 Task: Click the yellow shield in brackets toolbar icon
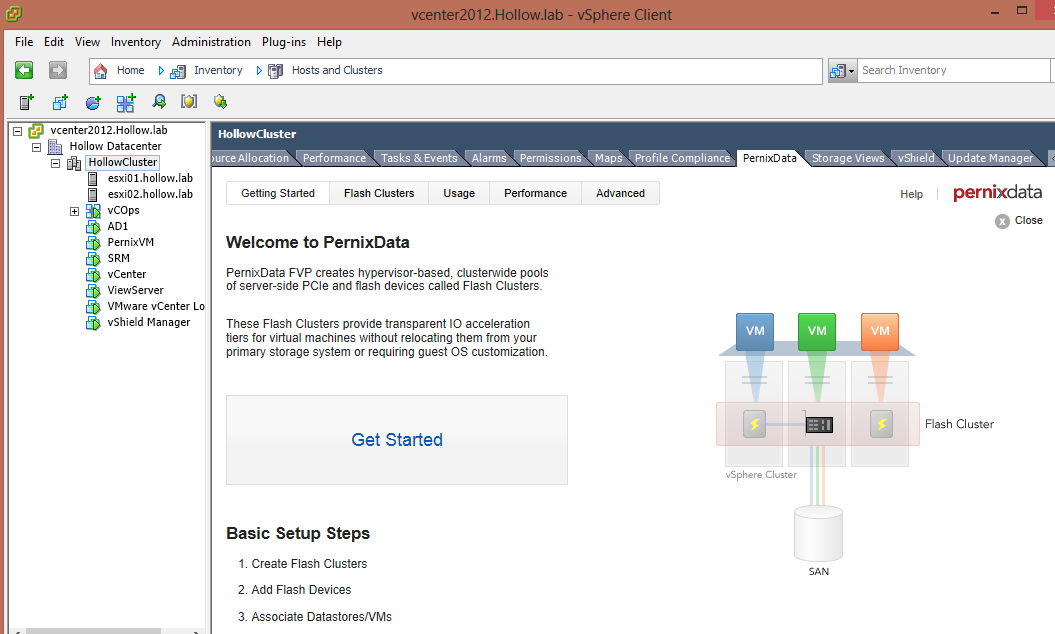[189, 102]
